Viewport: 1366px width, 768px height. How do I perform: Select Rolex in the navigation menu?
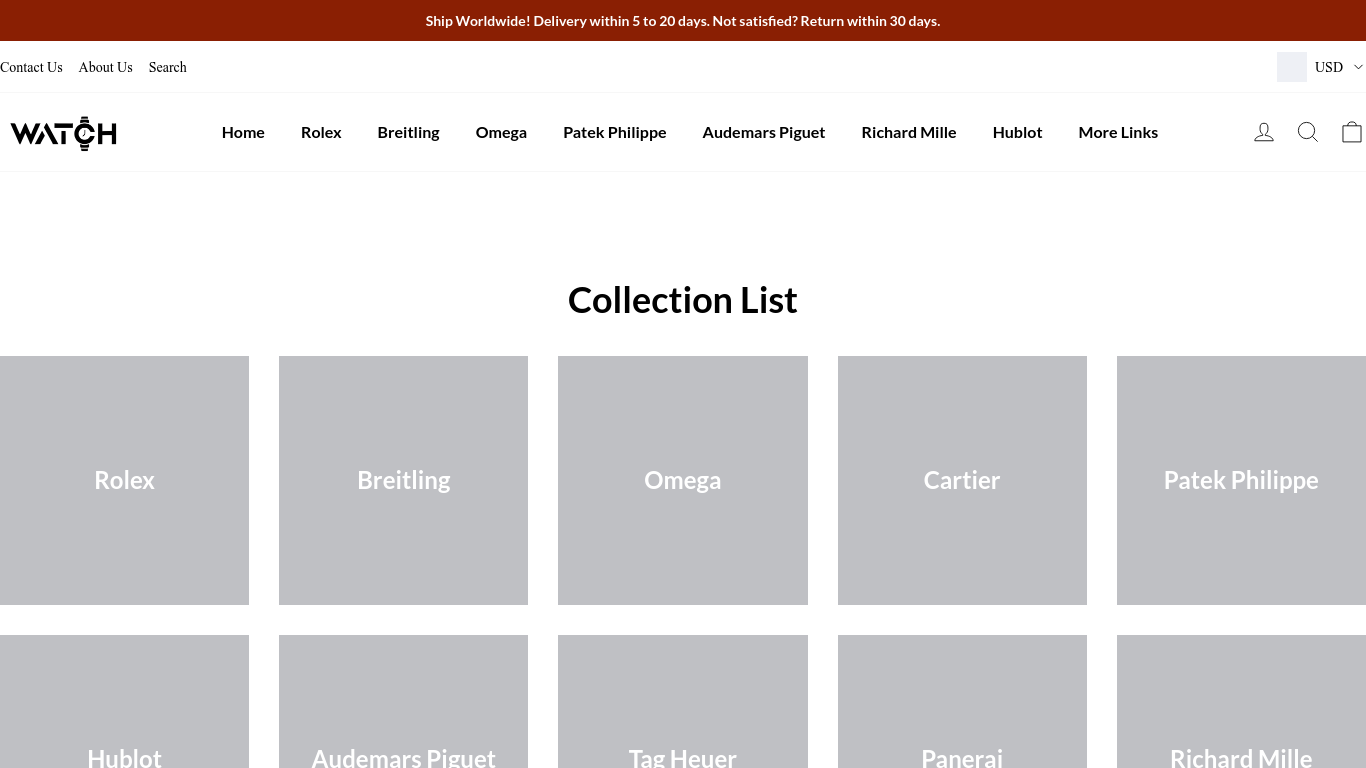[x=321, y=132]
